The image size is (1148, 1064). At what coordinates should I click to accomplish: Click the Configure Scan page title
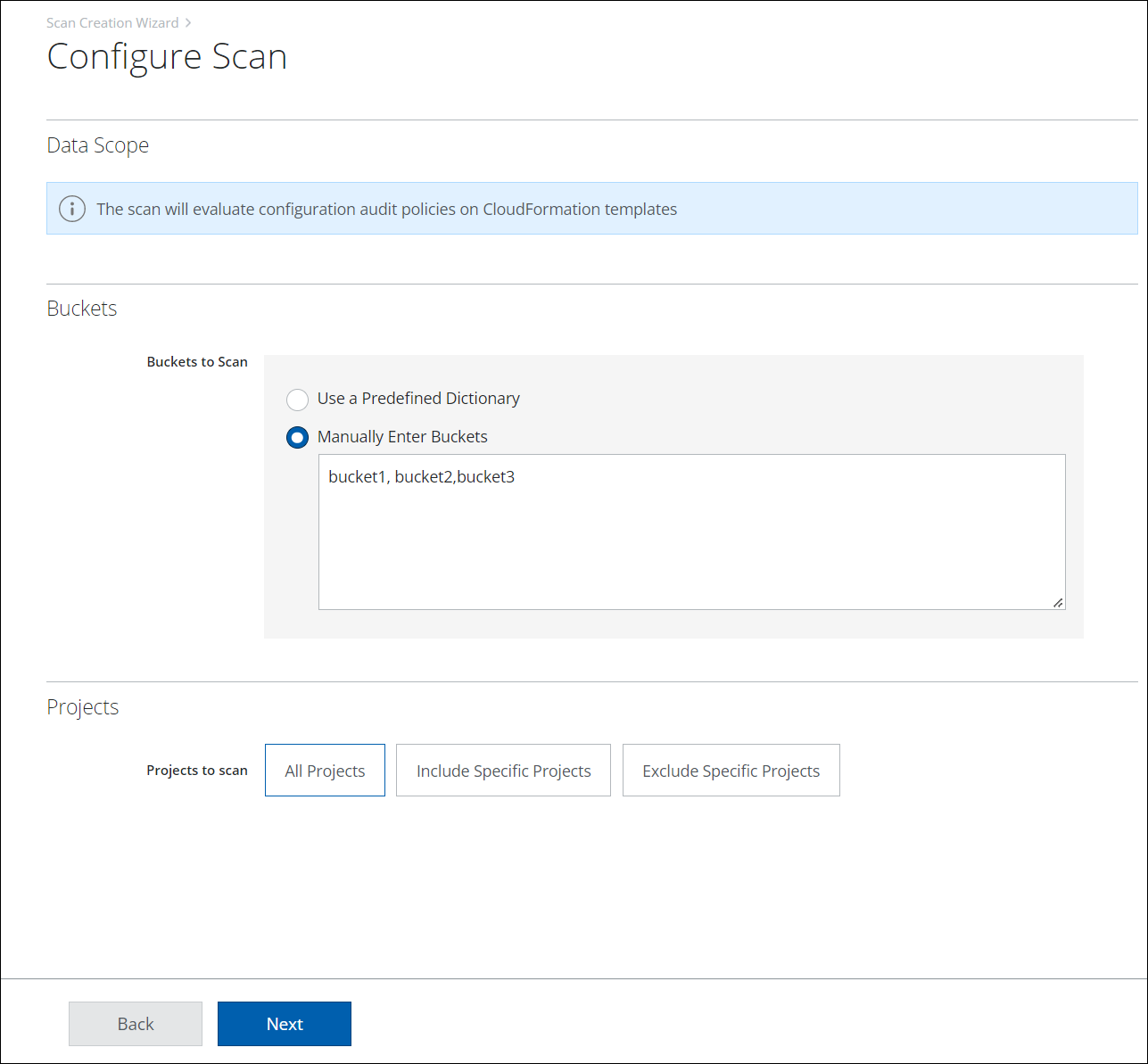(x=167, y=57)
